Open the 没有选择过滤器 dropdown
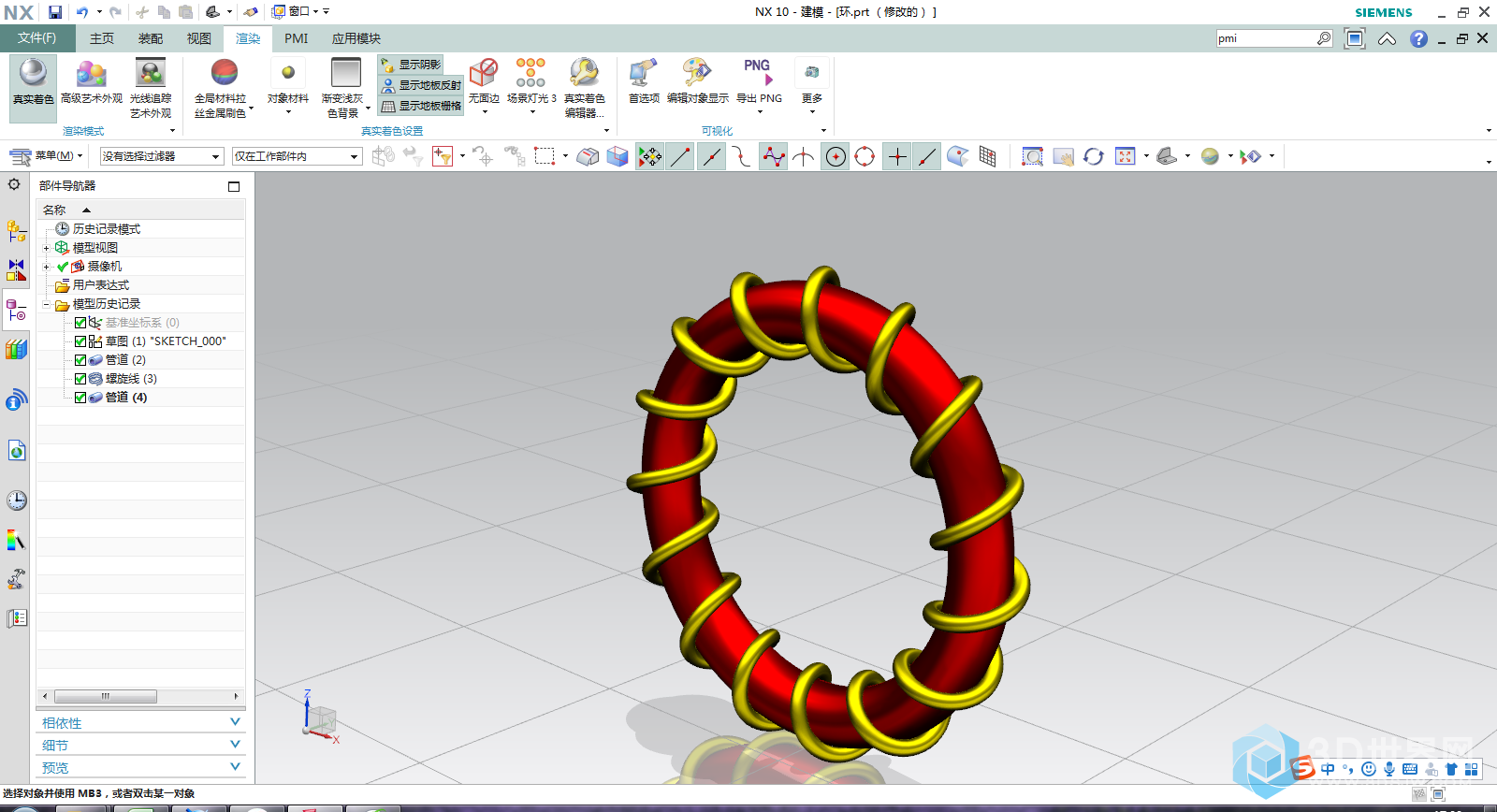 tap(162, 156)
